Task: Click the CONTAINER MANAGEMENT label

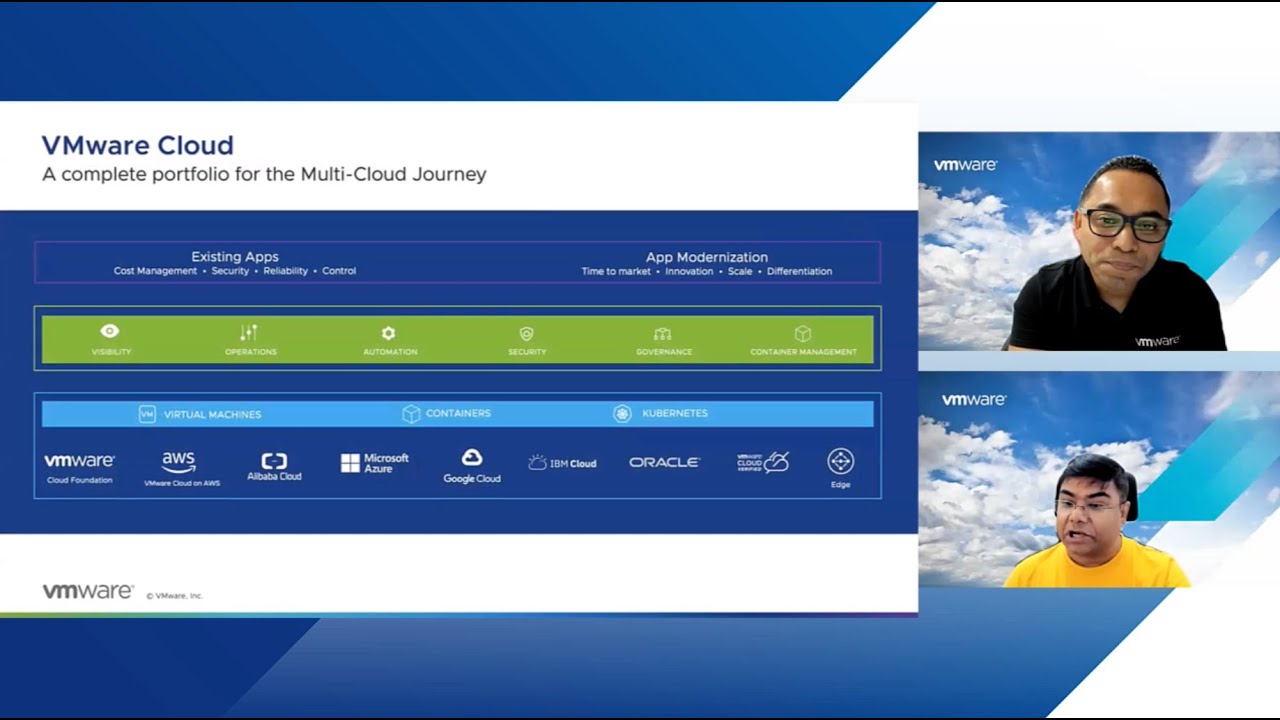Action: pyautogui.click(x=803, y=352)
